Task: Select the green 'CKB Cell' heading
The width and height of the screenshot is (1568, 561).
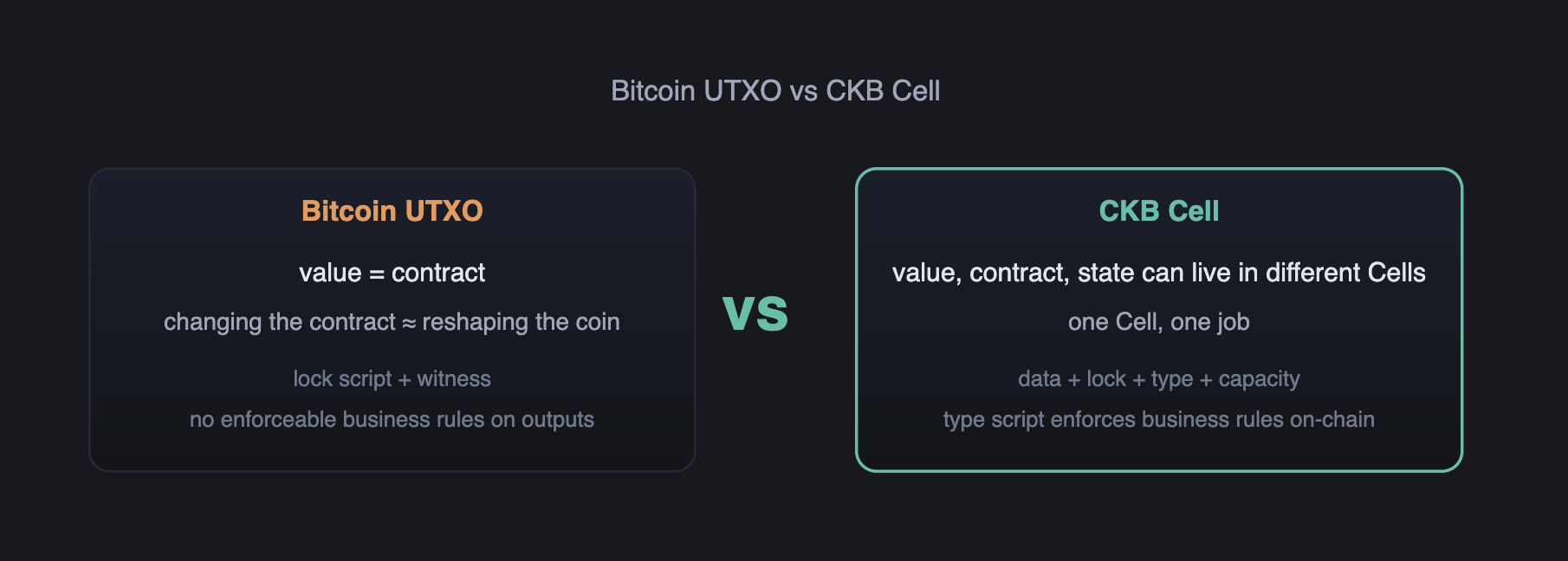Action: pos(1158,211)
